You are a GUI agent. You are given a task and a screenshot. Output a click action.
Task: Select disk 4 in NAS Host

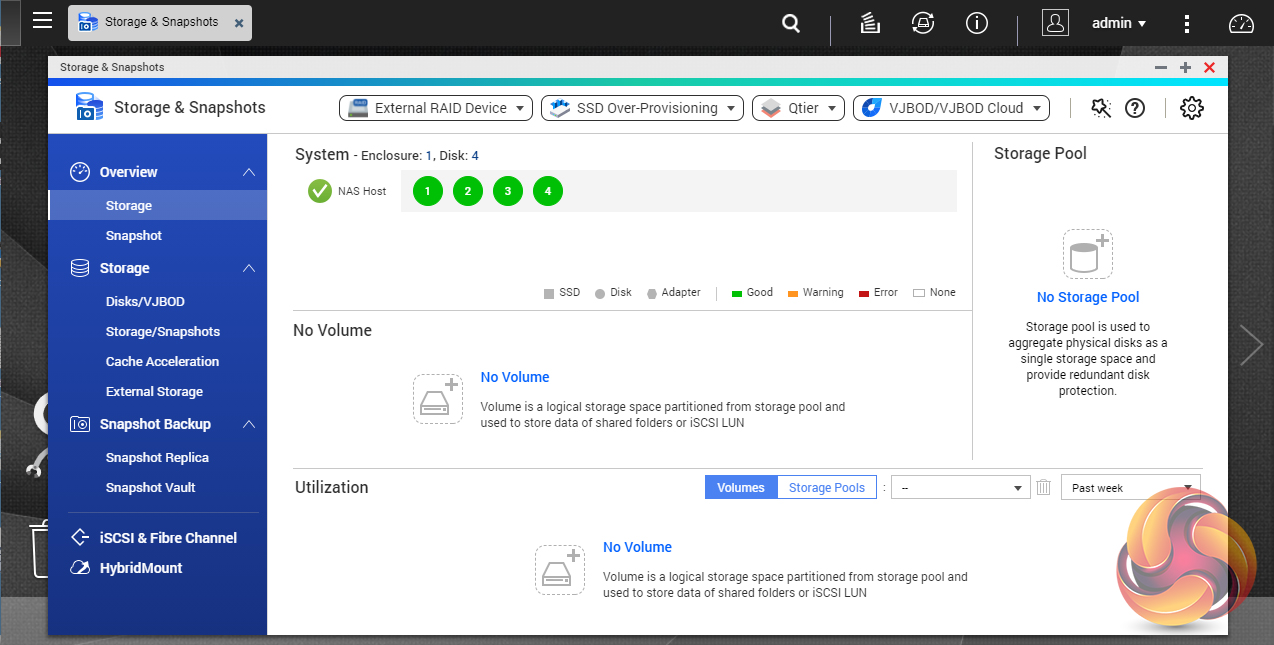pos(548,190)
